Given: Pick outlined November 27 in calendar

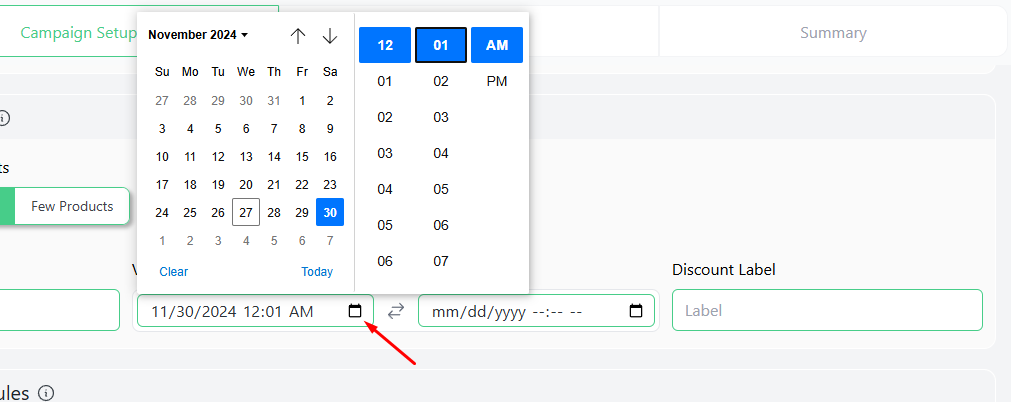Looking at the screenshot, I should click(x=246, y=212).
